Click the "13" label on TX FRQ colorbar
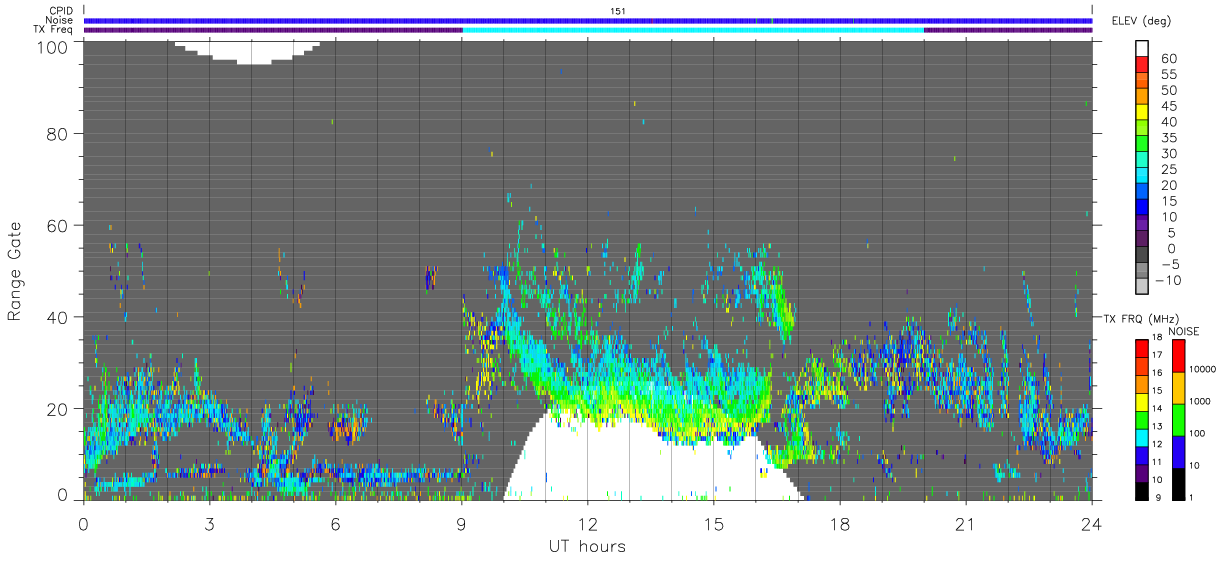This screenshot has height=567, width=1228. [x=1156, y=426]
